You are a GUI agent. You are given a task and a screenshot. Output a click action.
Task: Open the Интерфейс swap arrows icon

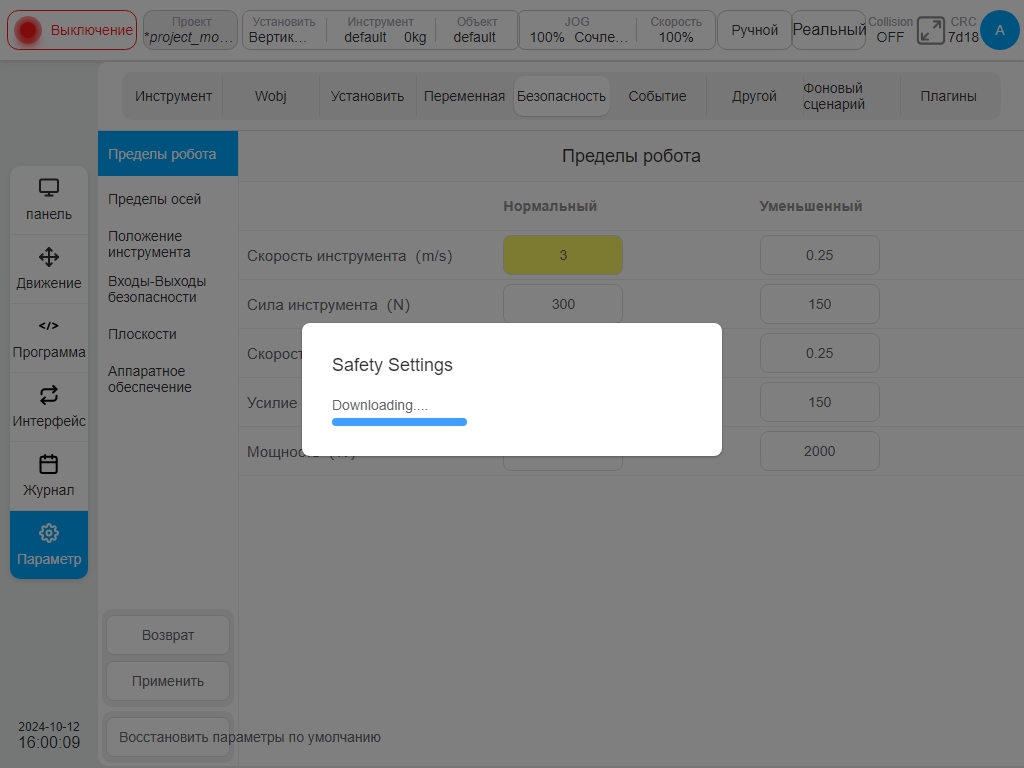(49, 394)
